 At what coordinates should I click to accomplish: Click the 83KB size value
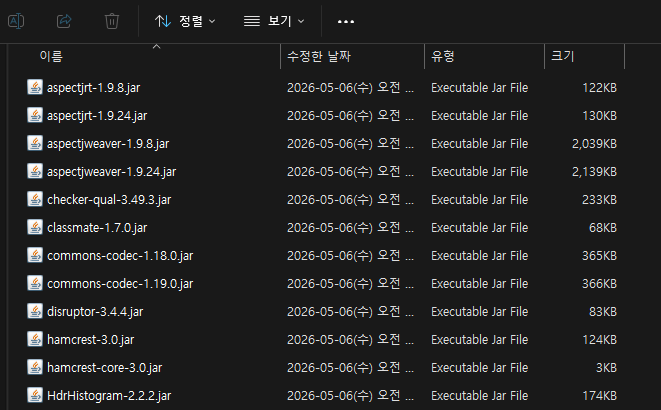(603, 312)
